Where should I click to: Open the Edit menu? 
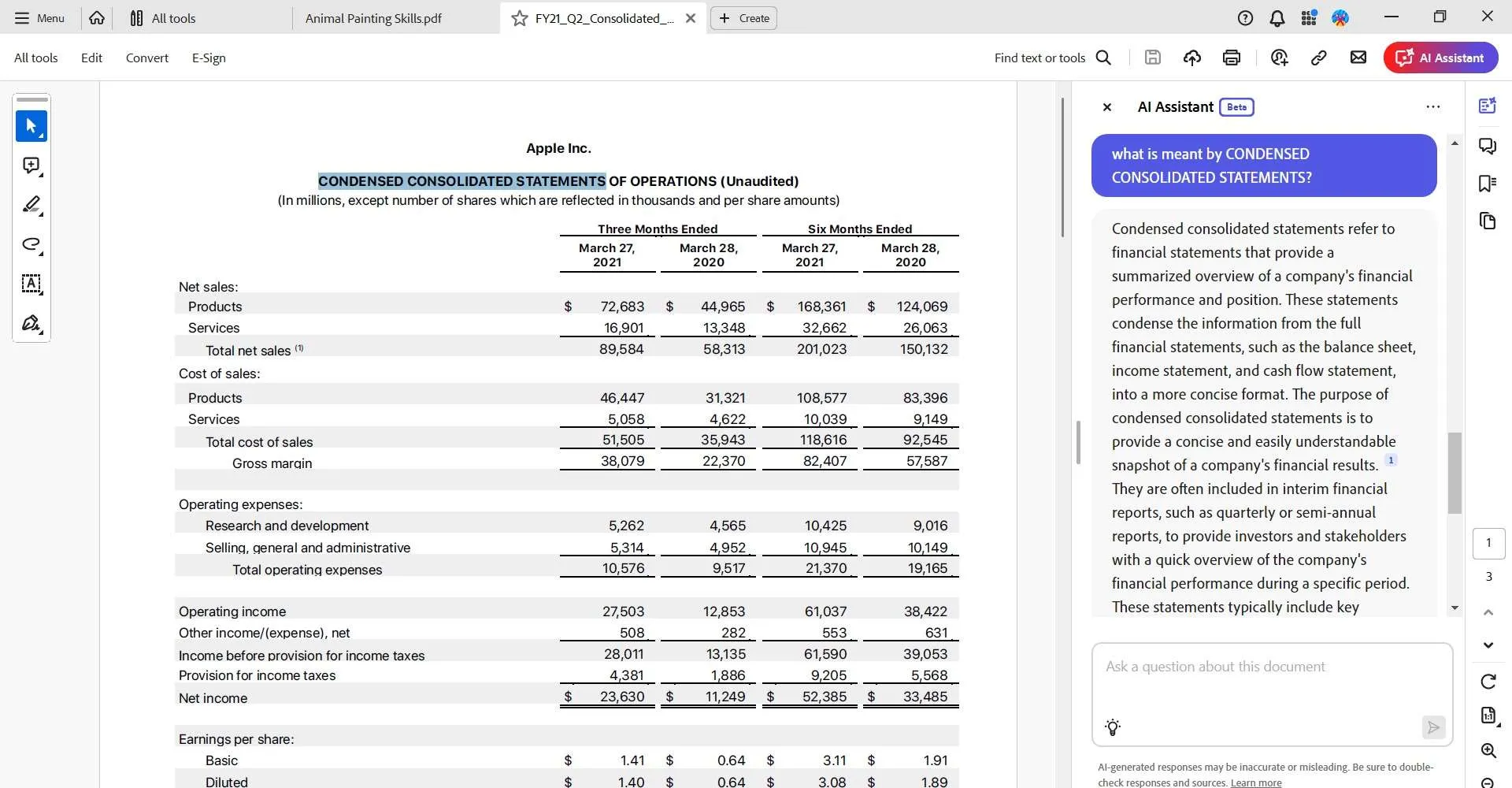[x=91, y=58]
